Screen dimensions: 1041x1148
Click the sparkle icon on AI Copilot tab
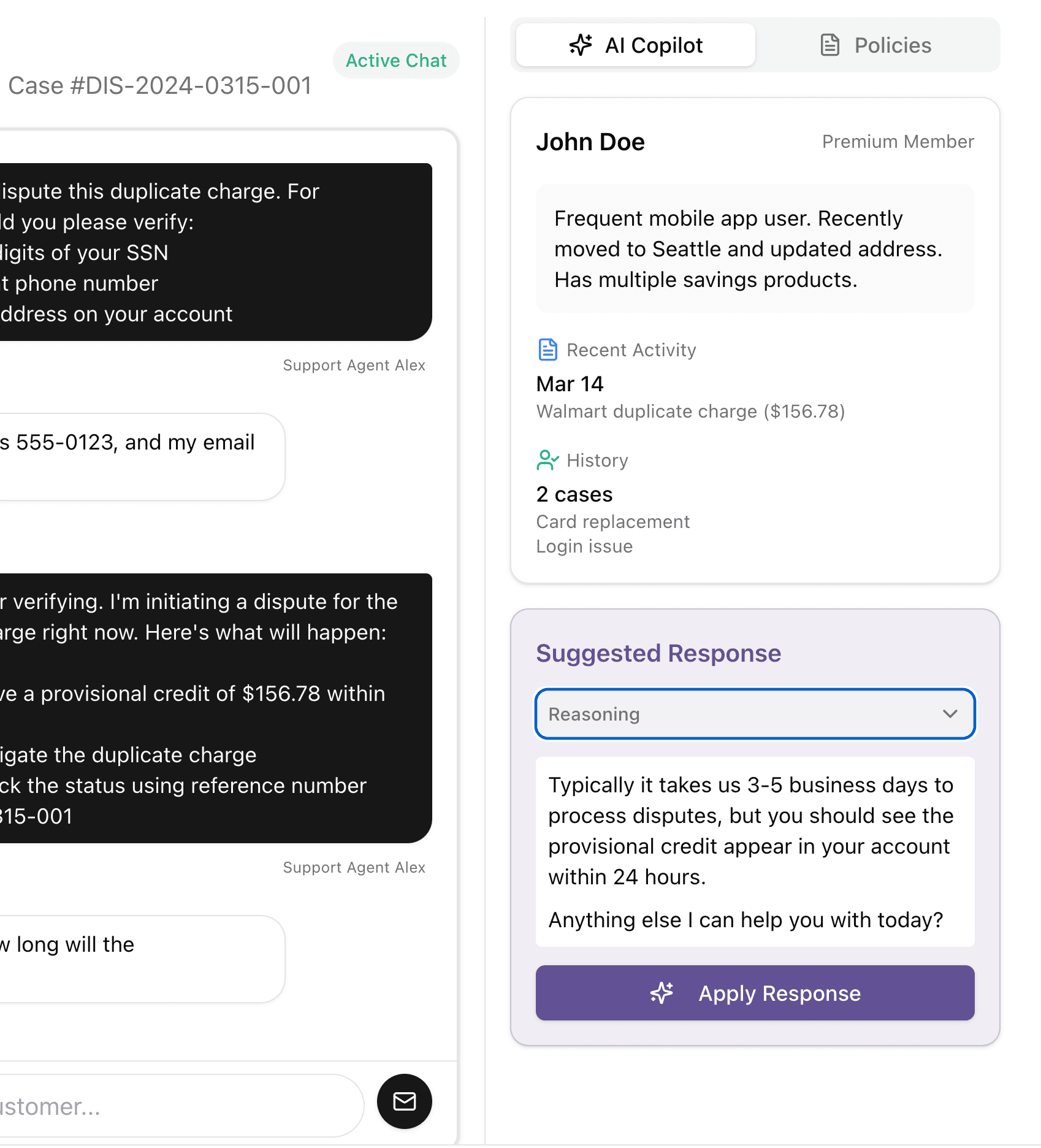581,45
